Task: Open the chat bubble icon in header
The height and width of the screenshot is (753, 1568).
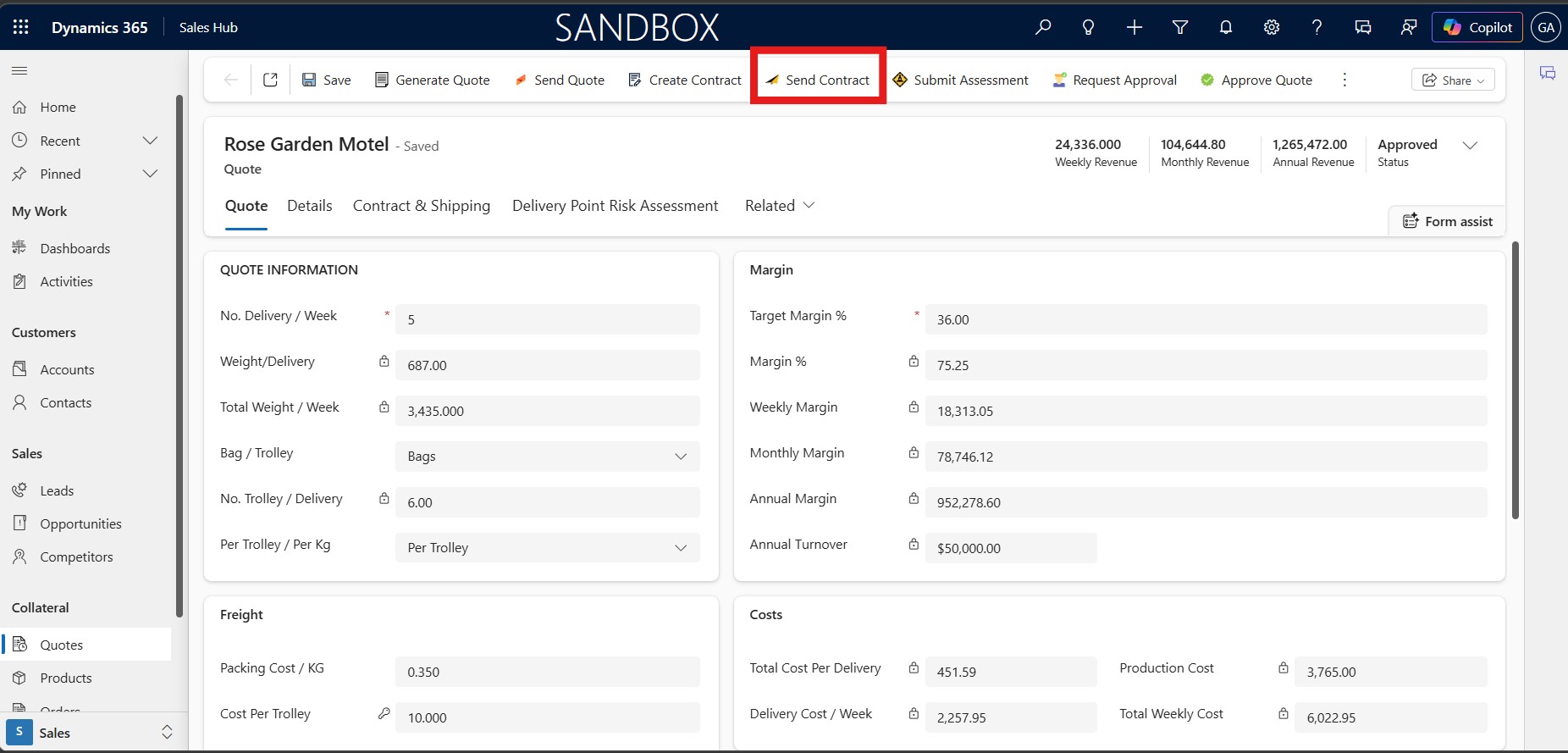Action: pos(1363,27)
